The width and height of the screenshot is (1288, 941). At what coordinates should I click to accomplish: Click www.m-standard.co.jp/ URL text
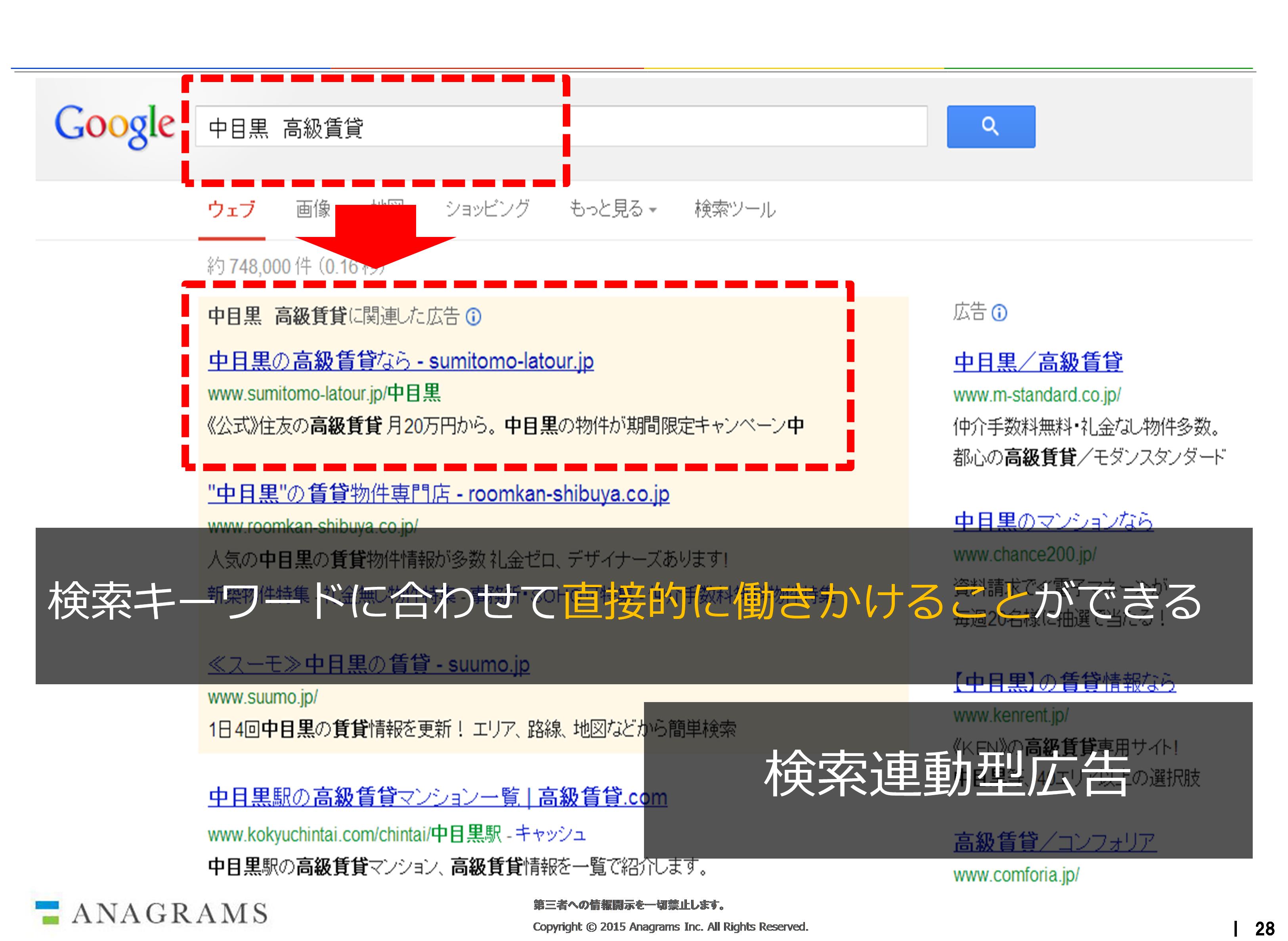(x=1038, y=395)
